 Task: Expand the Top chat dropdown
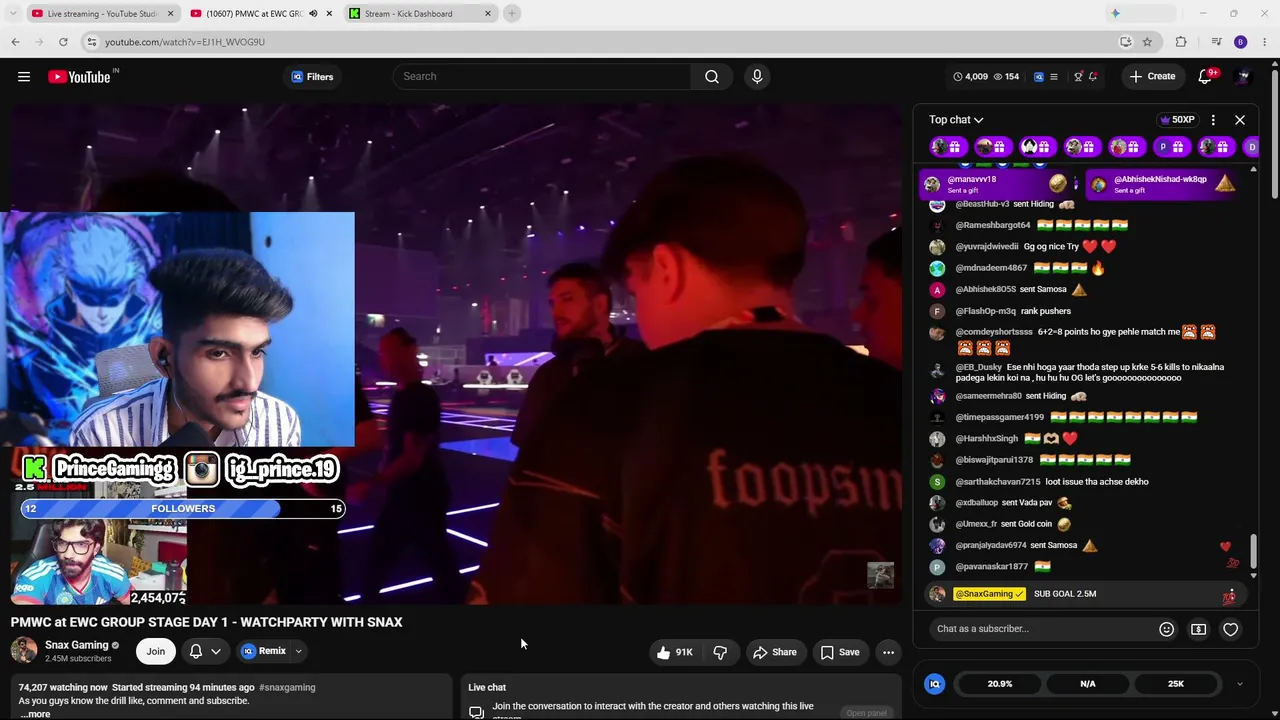click(x=956, y=120)
